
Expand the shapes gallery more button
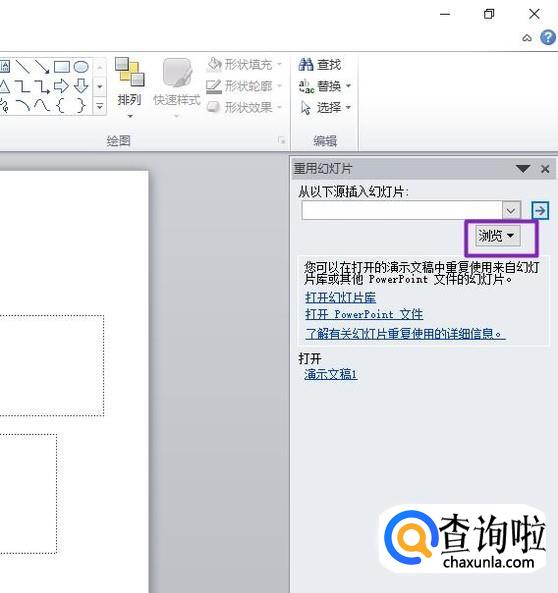[x=99, y=106]
